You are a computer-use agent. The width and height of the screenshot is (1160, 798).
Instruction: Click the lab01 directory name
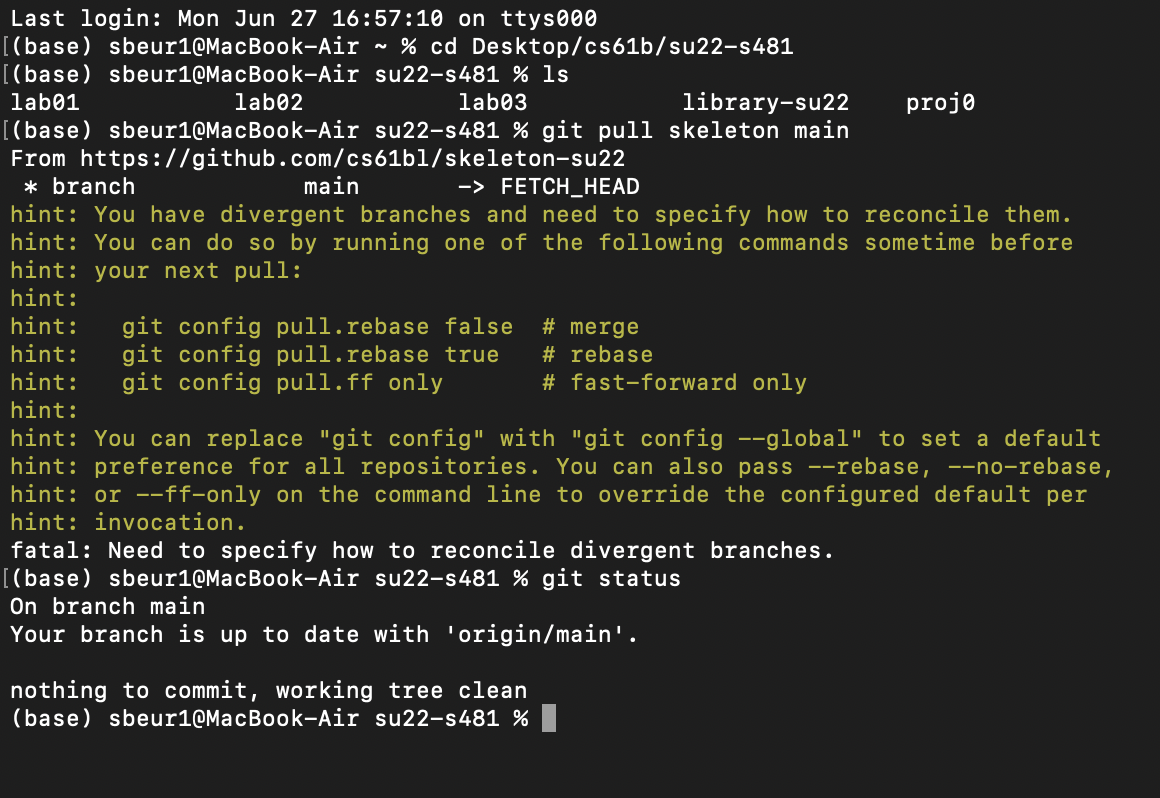[x=44, y=102]
